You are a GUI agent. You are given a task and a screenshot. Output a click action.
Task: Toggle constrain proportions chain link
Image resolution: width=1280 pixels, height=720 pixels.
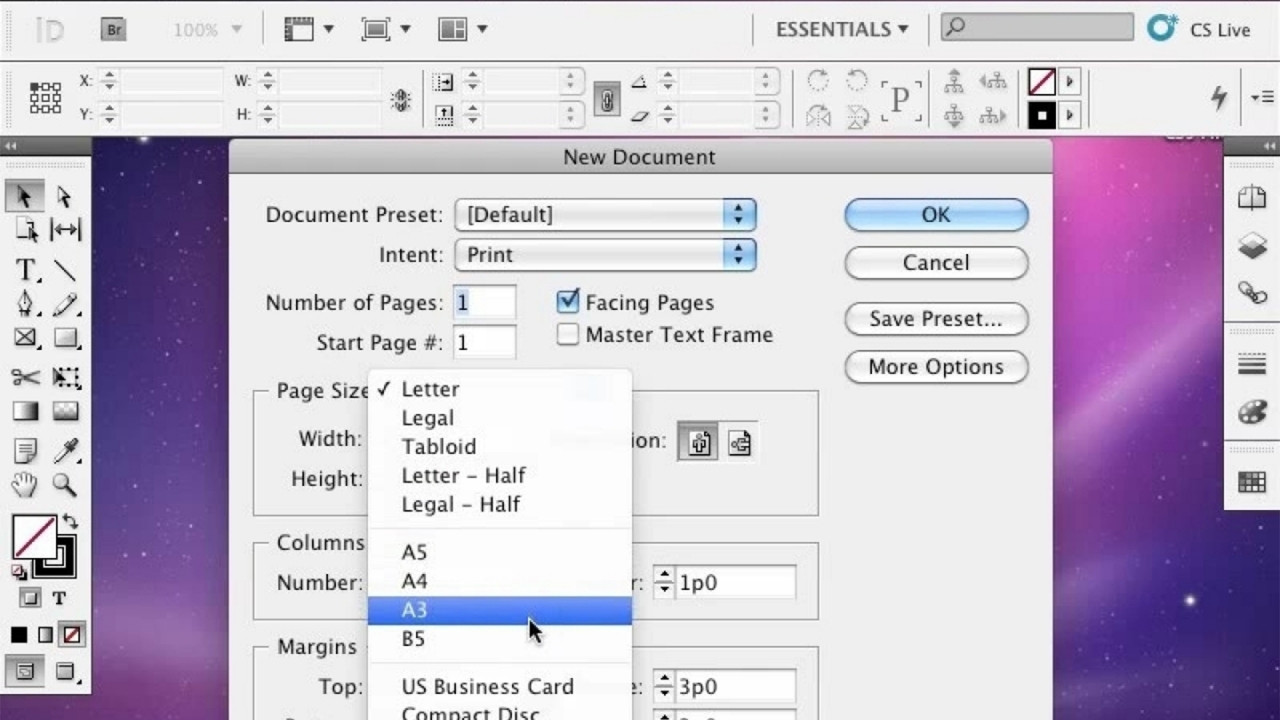pos(606,100)
